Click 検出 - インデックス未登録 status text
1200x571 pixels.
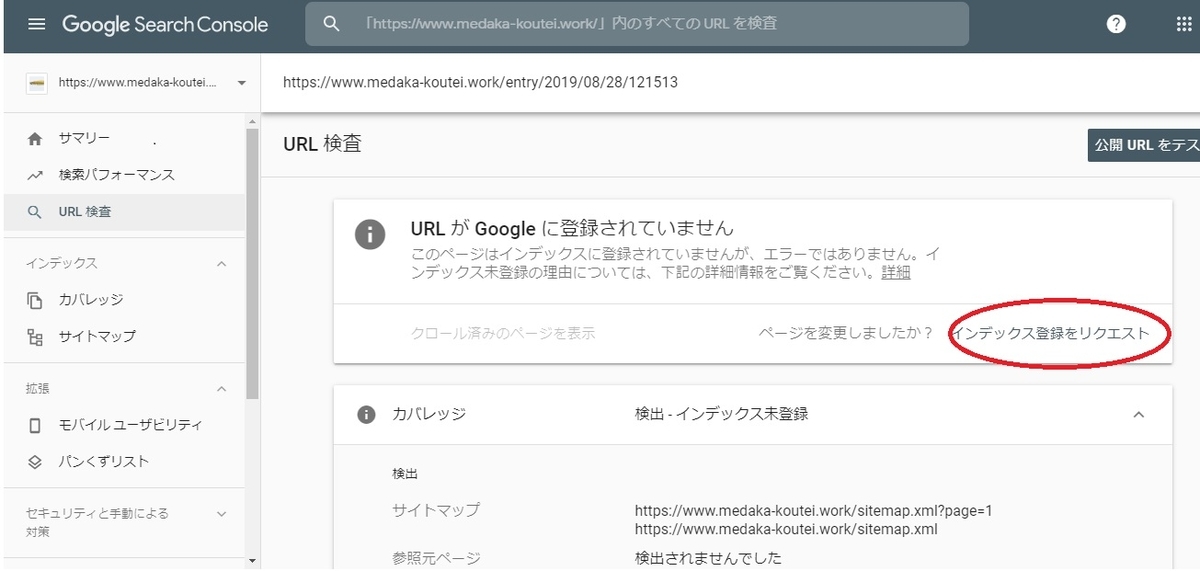pos(721,414)
